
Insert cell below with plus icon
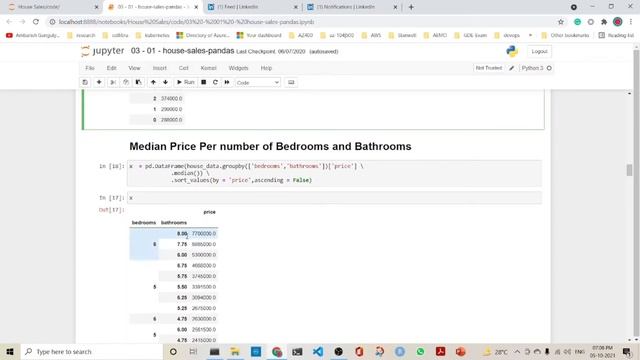pos(99,82)
